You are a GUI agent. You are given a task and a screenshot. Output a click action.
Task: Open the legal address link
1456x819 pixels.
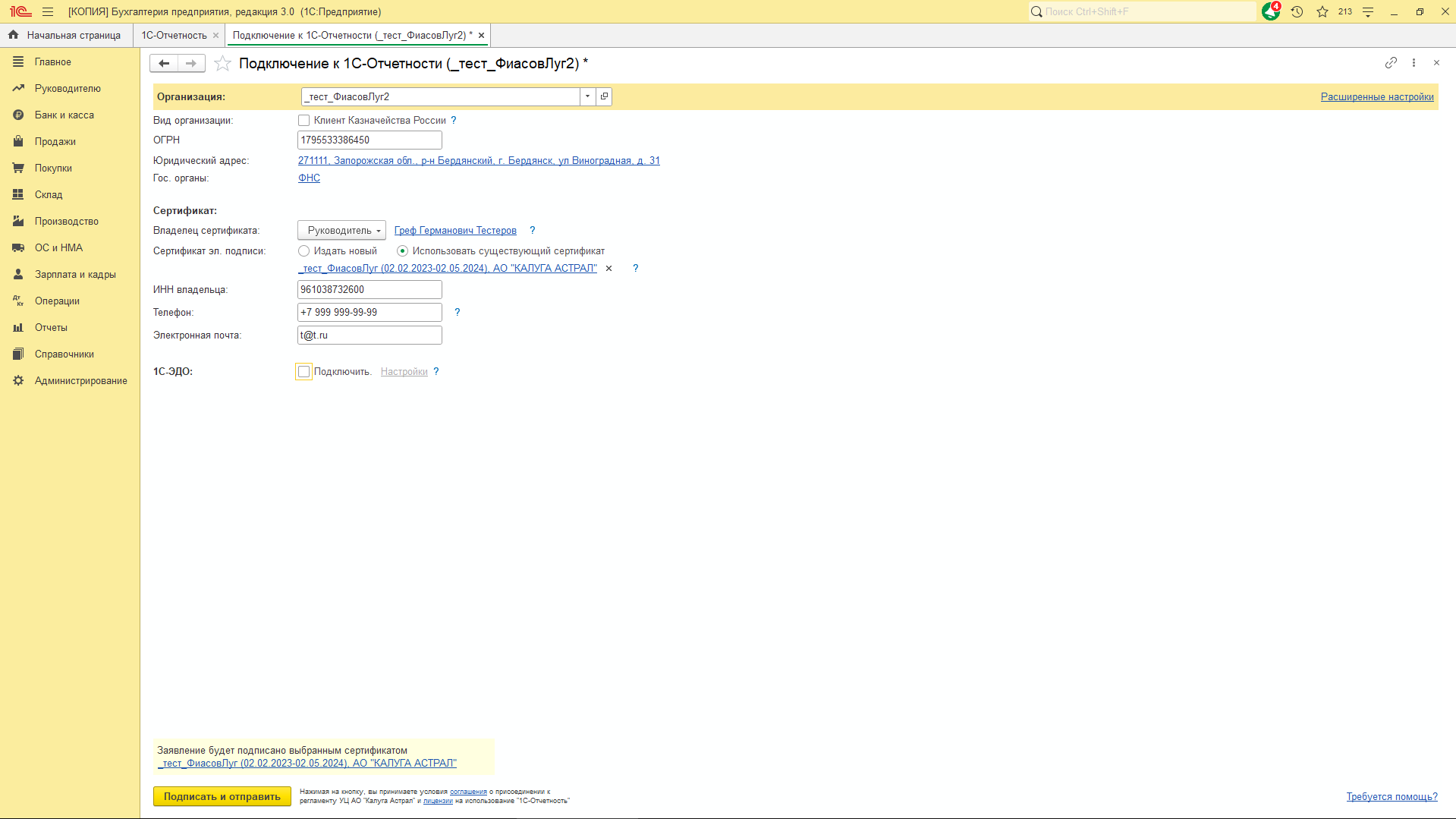479,160
